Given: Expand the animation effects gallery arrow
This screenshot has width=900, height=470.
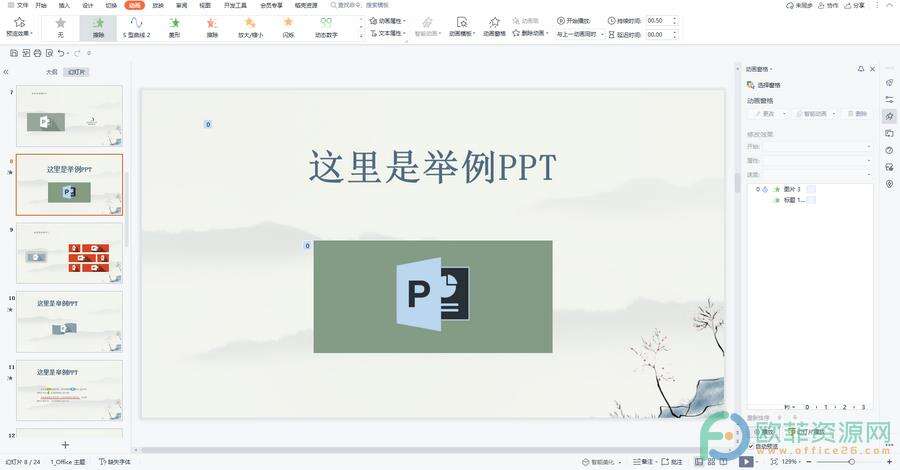Looking at the screenshot, I should coord(361,36).
